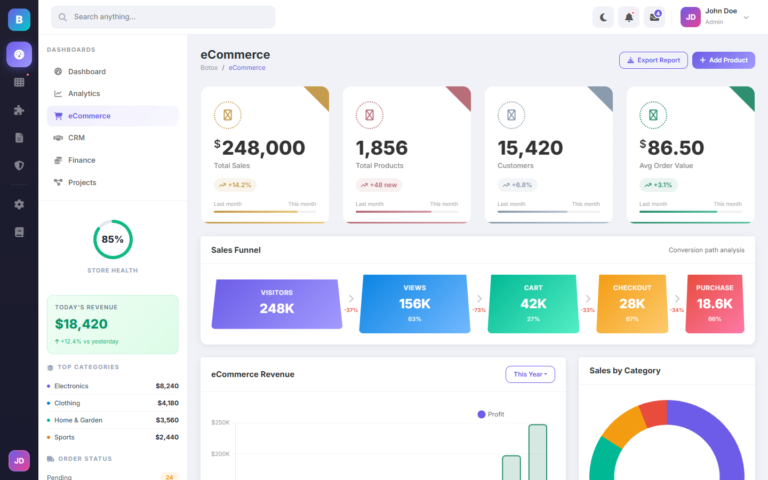Select Visitors 248K funnel stage

[277, 304]
